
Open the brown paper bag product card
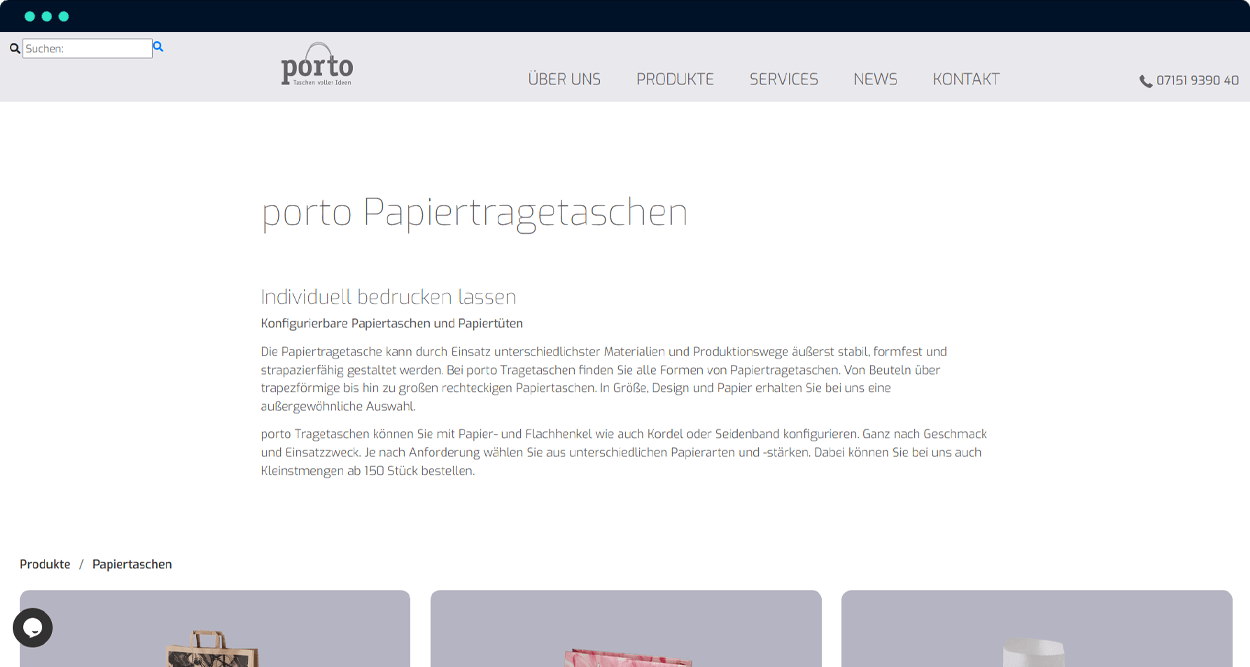pyautogui.click(x=215, y=628)
